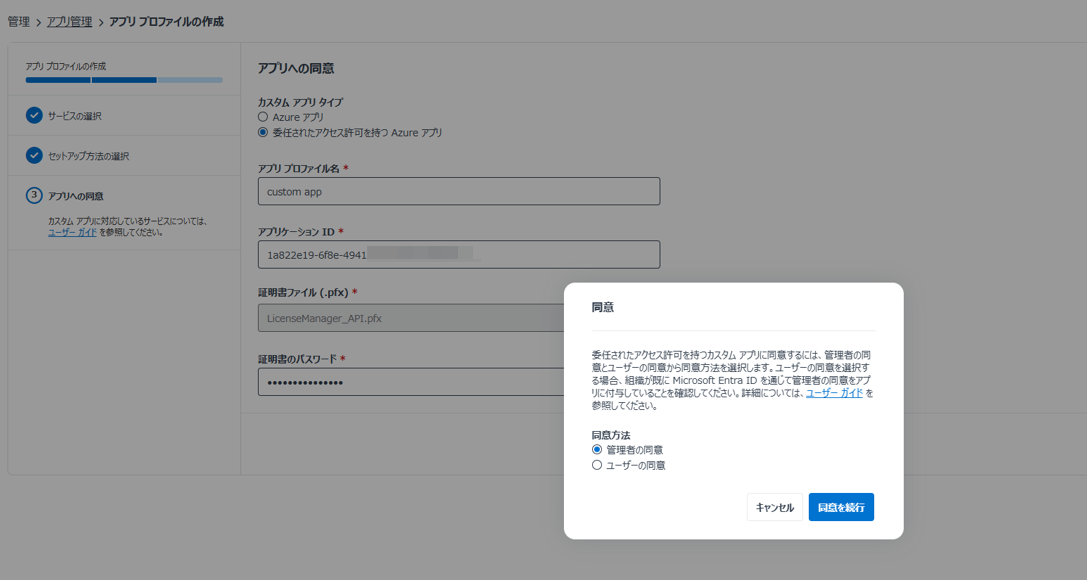The height and width of the screenshot is (580, 1087).
Task: Click the wizard progress bar
Action: (x=124, y=80)
